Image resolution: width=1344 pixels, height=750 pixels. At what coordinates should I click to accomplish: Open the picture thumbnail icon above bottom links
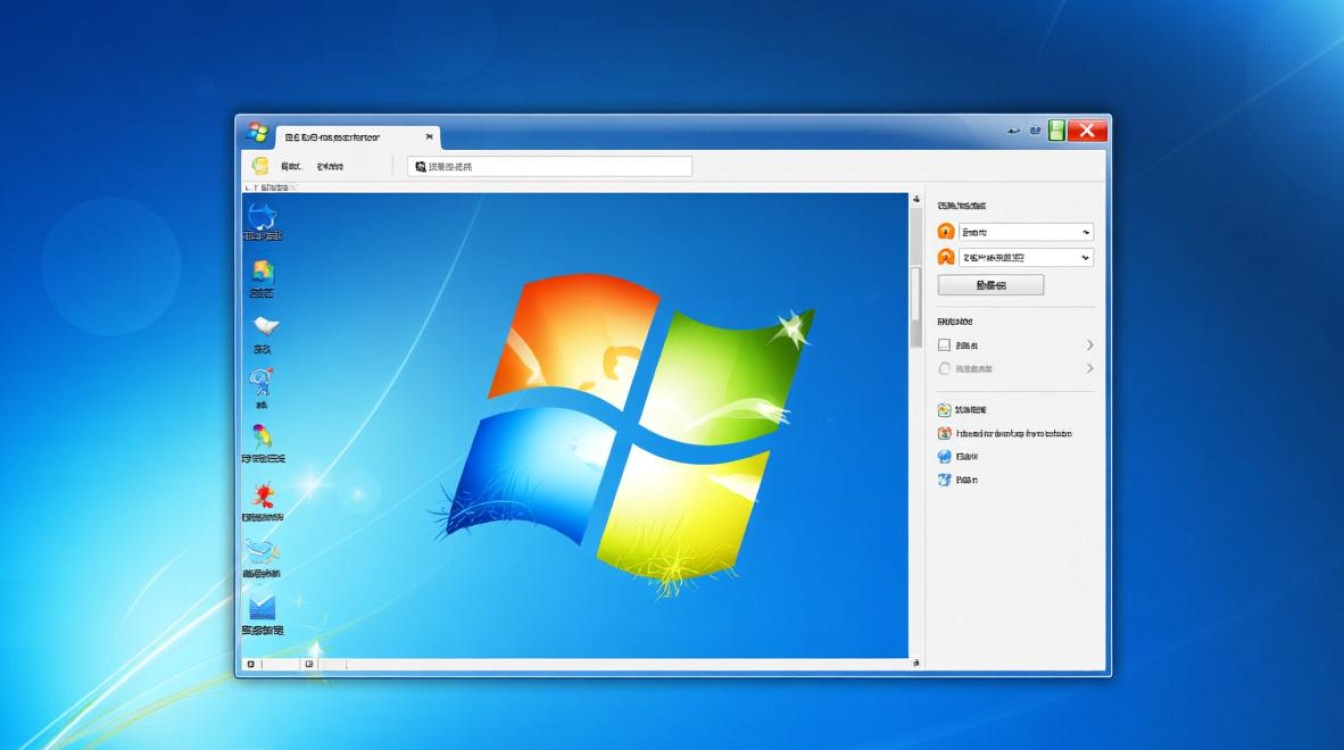[944, 409]
